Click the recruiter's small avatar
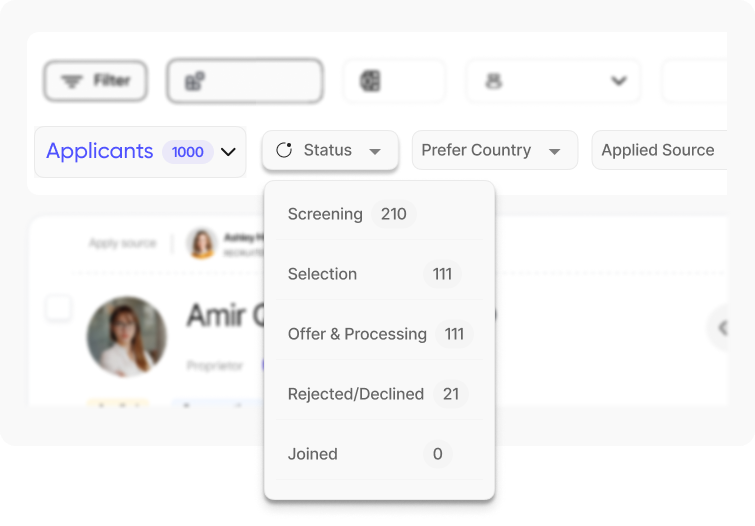Viewport: 755px width, 526px height. (202, 243)
